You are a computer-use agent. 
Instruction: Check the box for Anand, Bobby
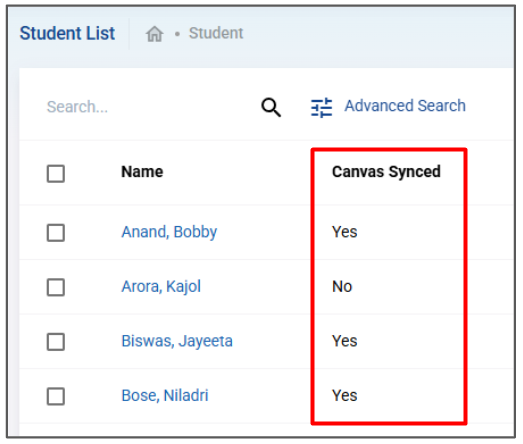point(56,233)
